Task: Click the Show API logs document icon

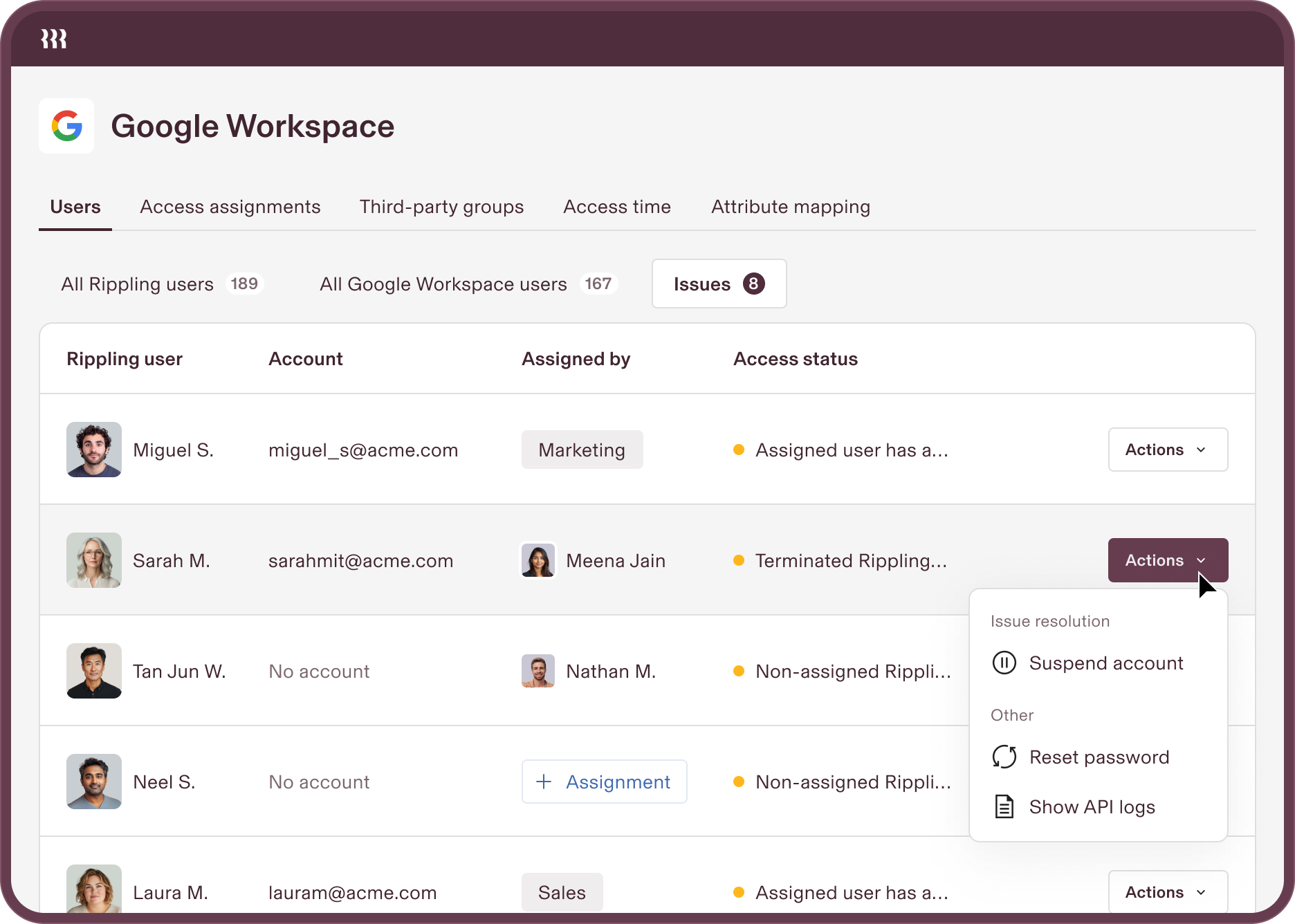Action: pyautogui.click(x=1004, y=806)
